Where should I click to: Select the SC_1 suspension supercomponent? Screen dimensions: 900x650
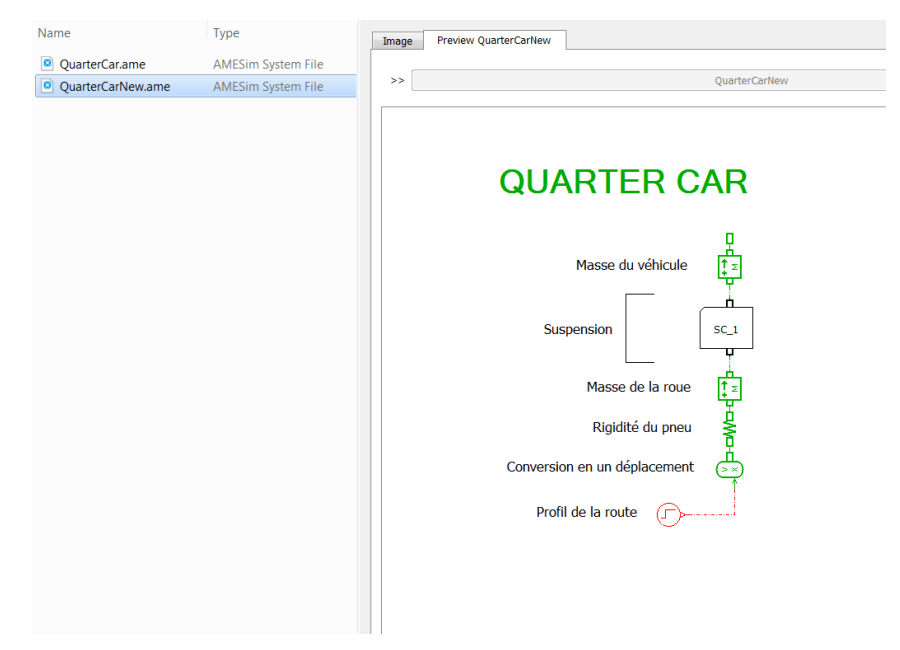click(x=726, y=329)
